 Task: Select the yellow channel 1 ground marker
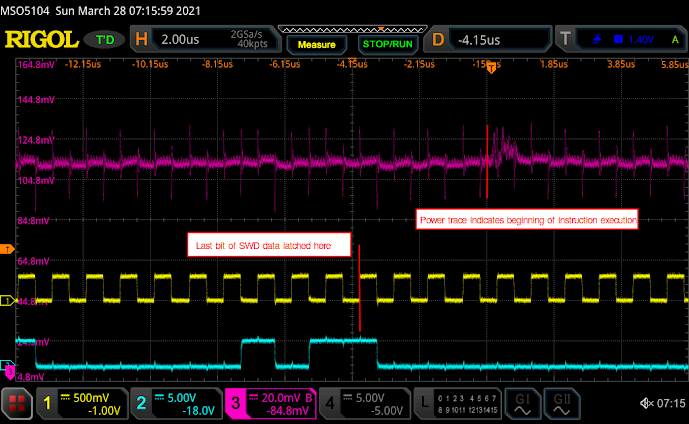(7, 301)
